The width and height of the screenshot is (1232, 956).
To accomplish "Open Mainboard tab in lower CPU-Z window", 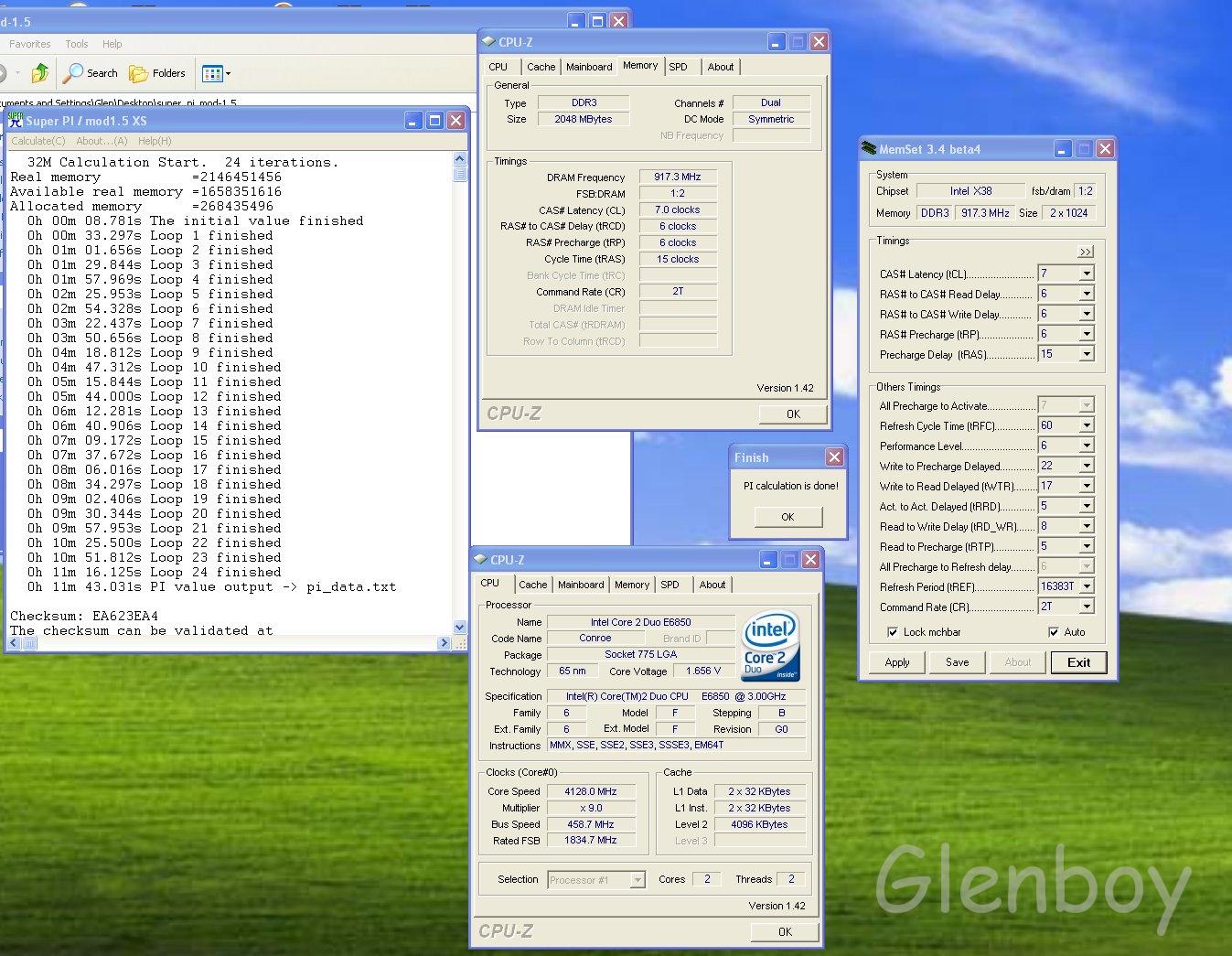I will (581, 585).
